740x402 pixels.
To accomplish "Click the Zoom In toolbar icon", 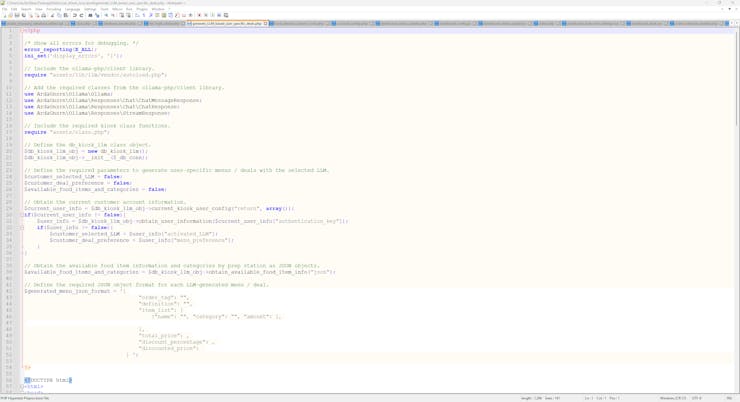I will [x=106, y=15].
